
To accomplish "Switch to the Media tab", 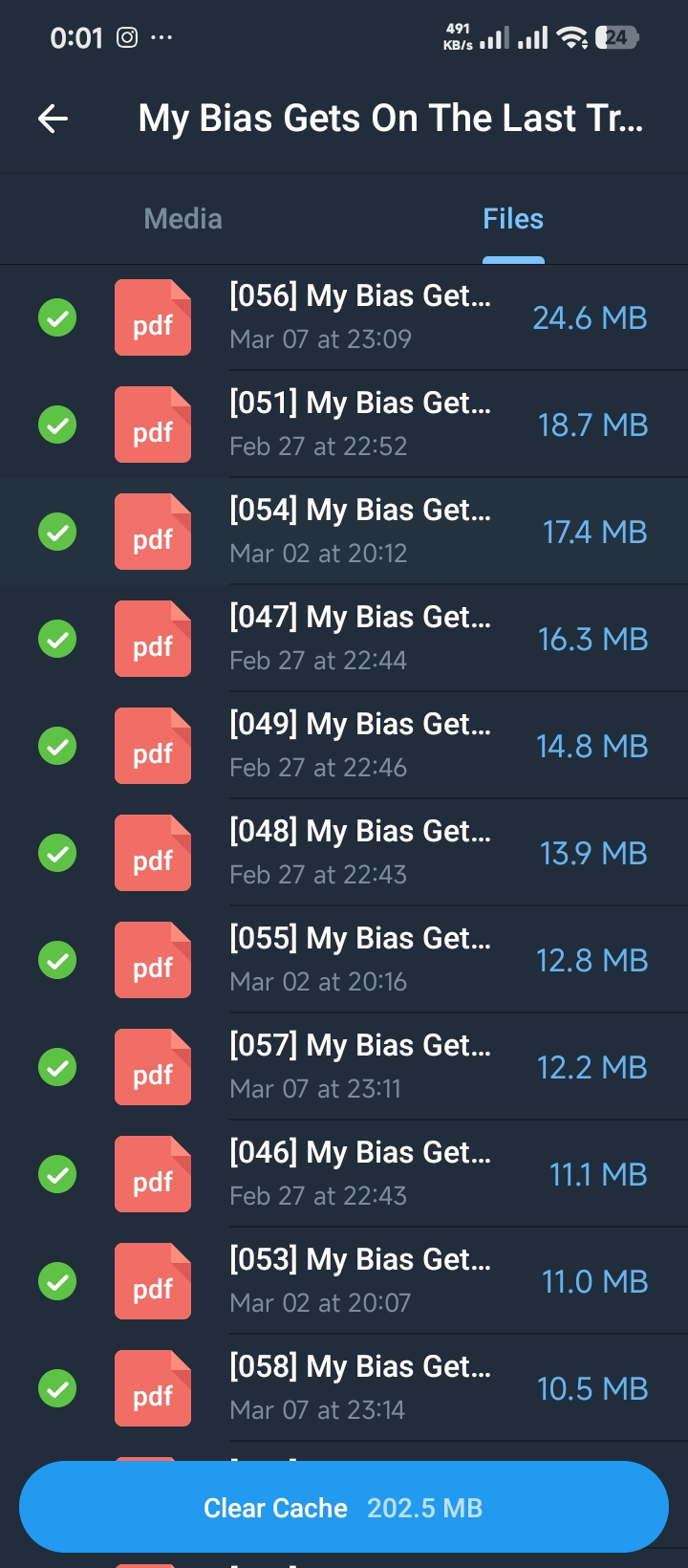I will (183, 219).
